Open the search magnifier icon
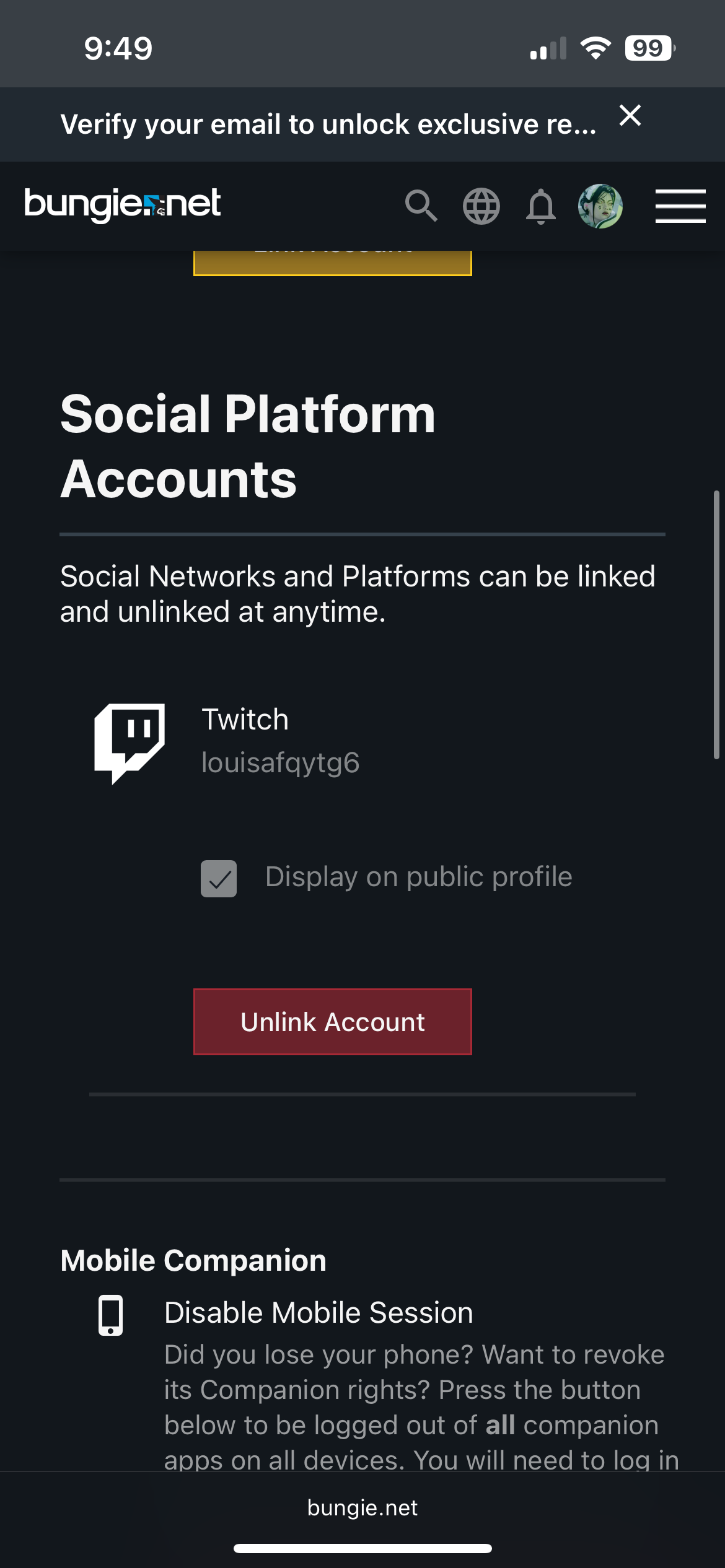This screenshot has width=725, height=1568. (x=421, y=206)
